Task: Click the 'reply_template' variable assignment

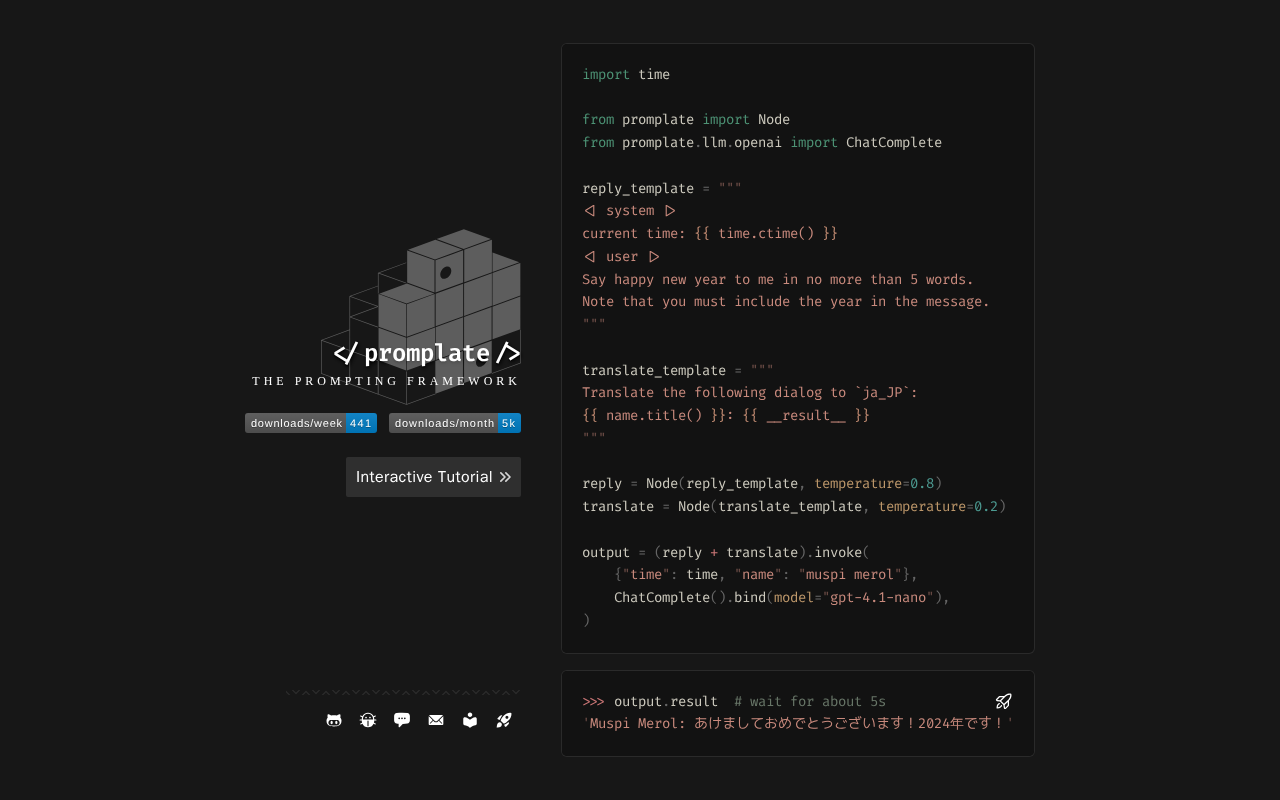Action: click(x=662, y=188)
